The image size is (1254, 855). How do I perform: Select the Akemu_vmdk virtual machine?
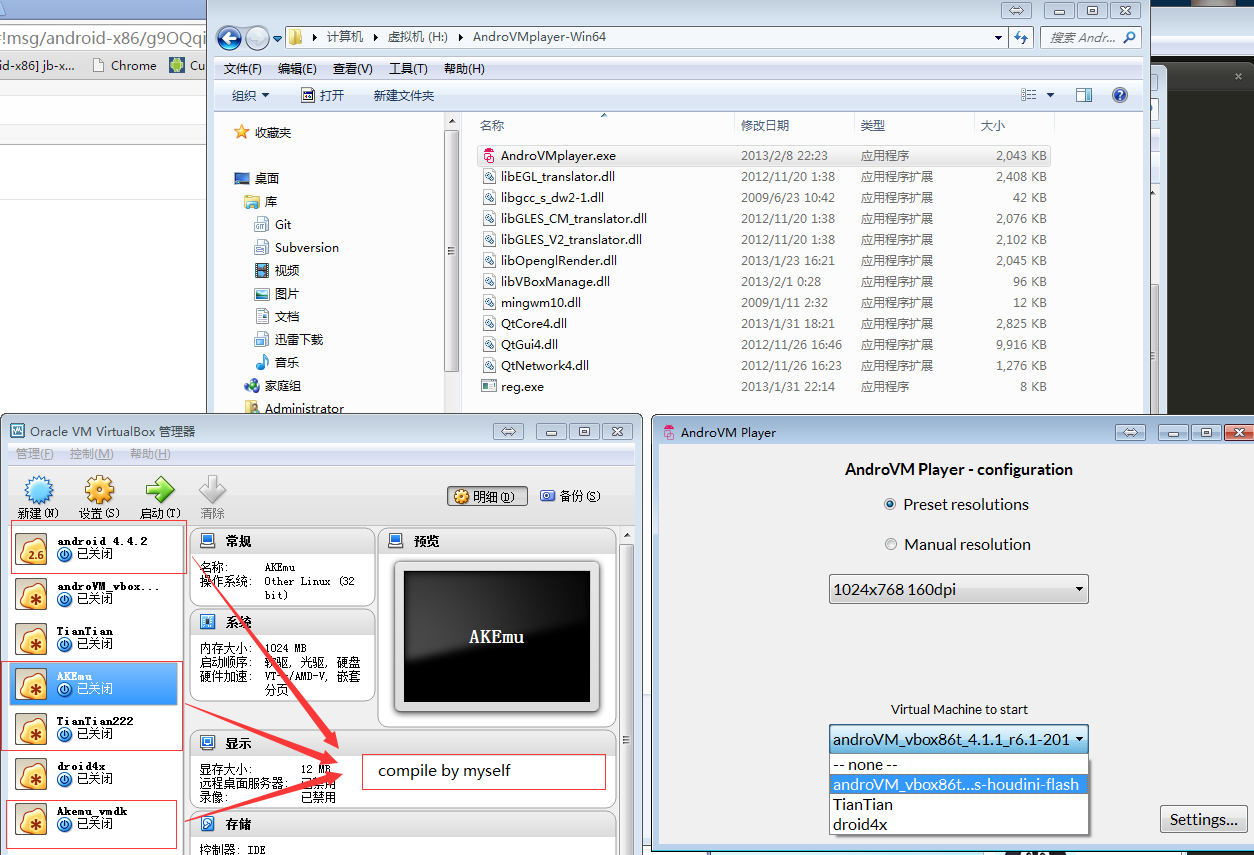pyautogui.click(x=94, y=817)
